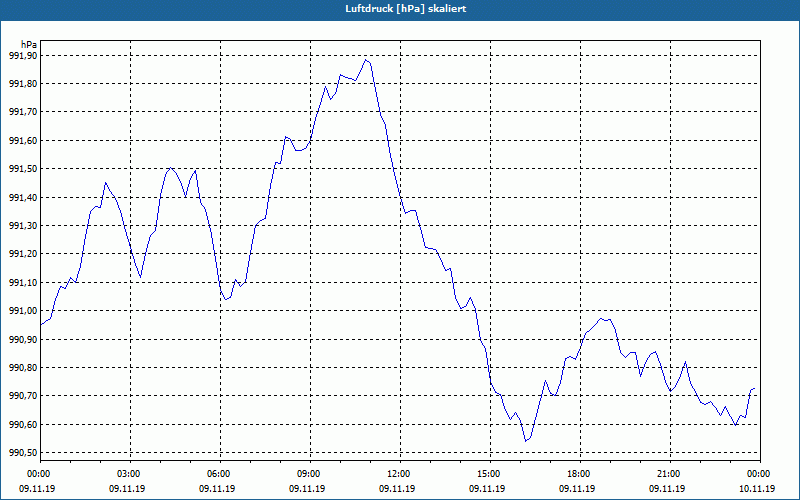Click the 991,90 y-axis label

(23, 56)
